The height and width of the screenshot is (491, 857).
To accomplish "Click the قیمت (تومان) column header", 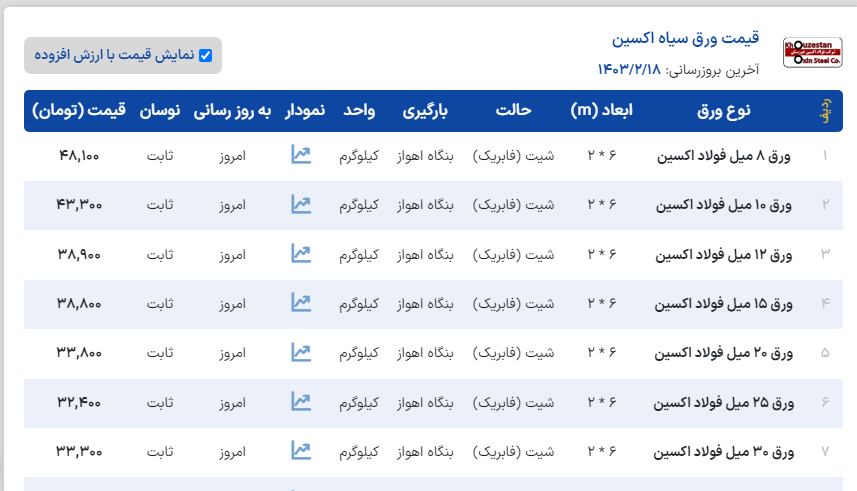I will coord(80,111).
